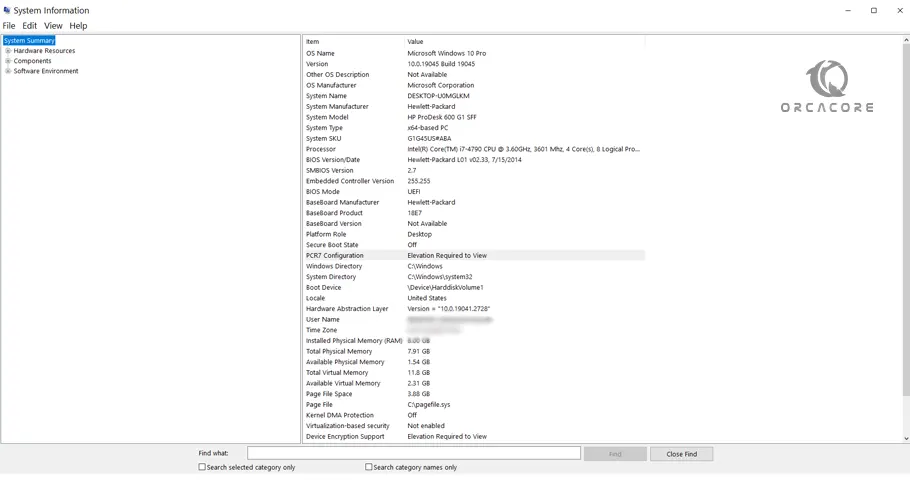This screenshot has height=480, width=910.
Task: Select the PCR7 Configuration row
Action: [x=474, y=255]
